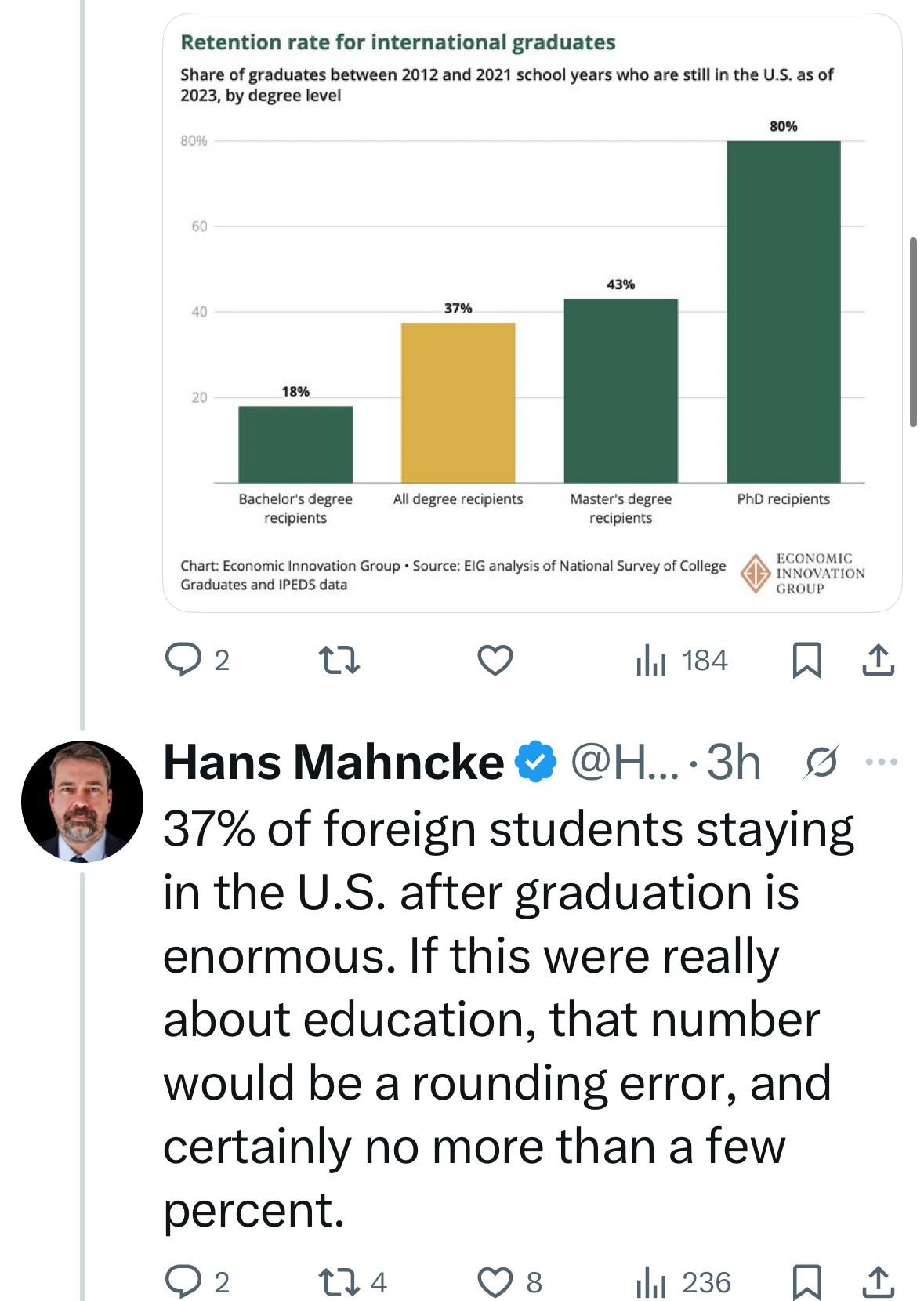Like the tweet with the retention chart
This screenshot has width=924, height=1301.
coord(495,661)
